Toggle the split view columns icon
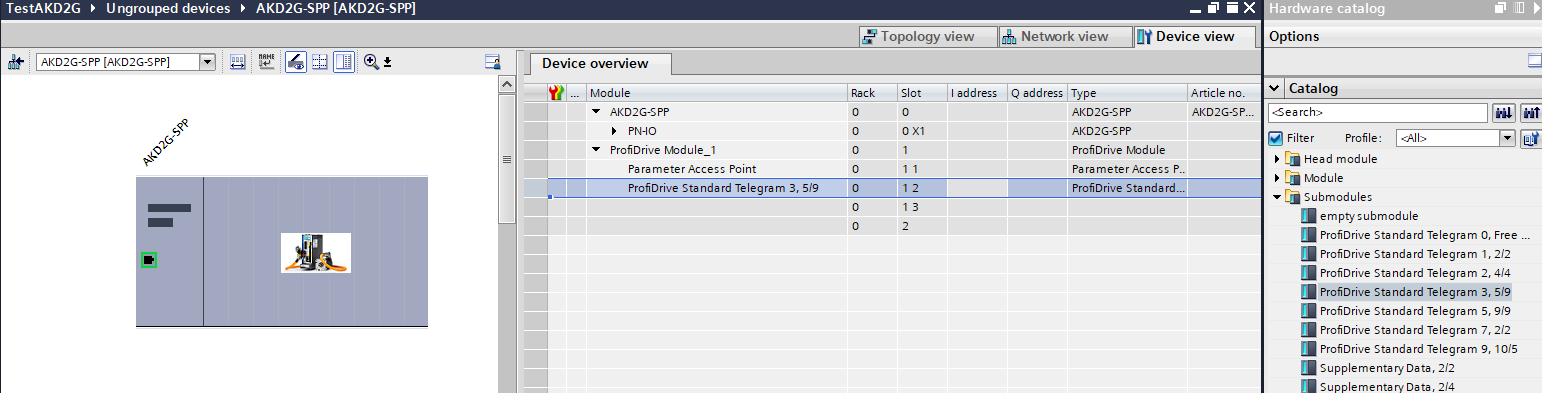Viewport: 1542px width, 393px height. tap(344, 62)
